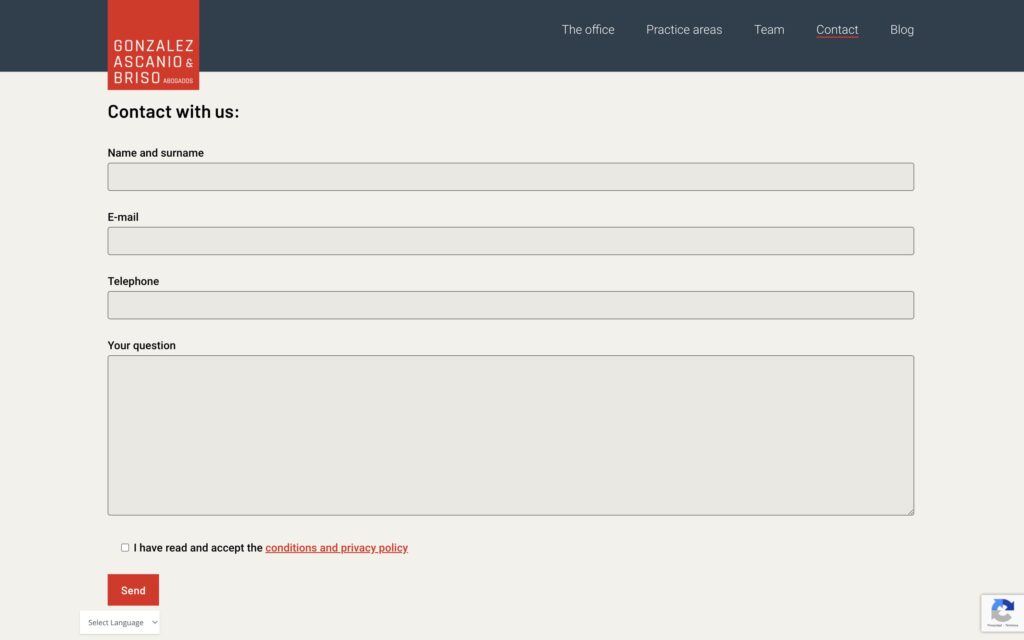Click the Gonzalez Ascanio & Briso logo

pyautogui.click(x=153, y=46)
